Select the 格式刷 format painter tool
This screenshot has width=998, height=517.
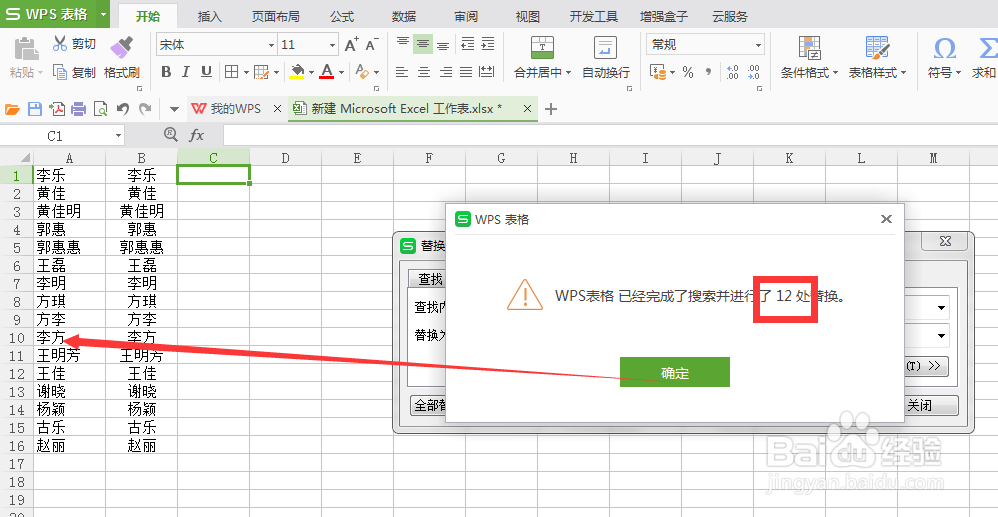(122, 57)
